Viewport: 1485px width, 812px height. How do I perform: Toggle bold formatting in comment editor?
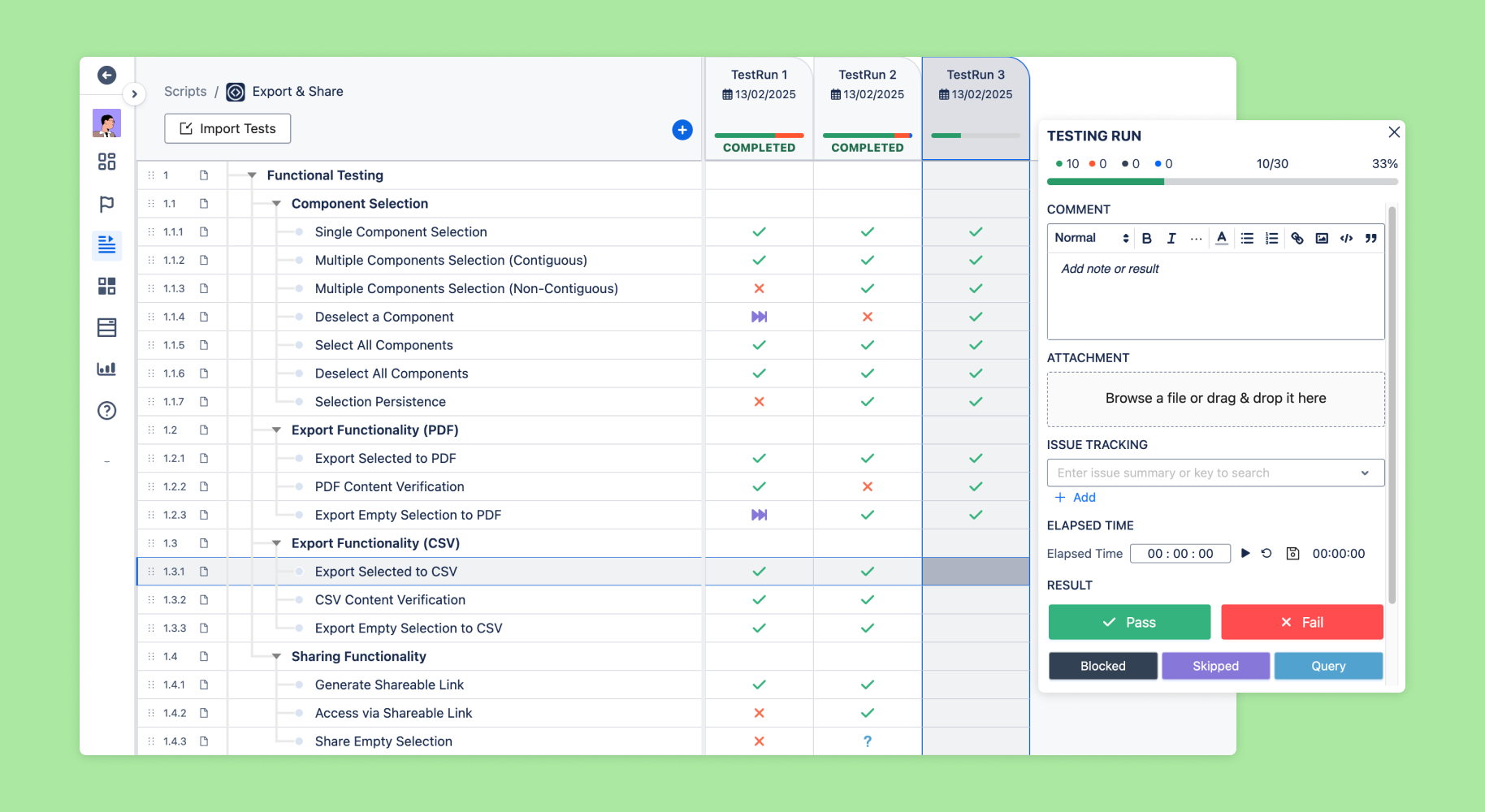[x=1147, y=238]
